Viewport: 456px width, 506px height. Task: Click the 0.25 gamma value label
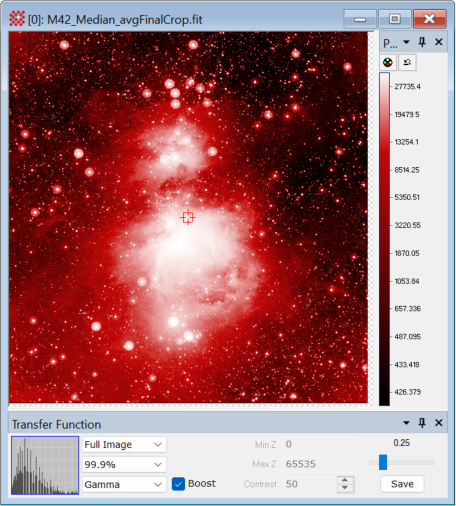(401, 443)
